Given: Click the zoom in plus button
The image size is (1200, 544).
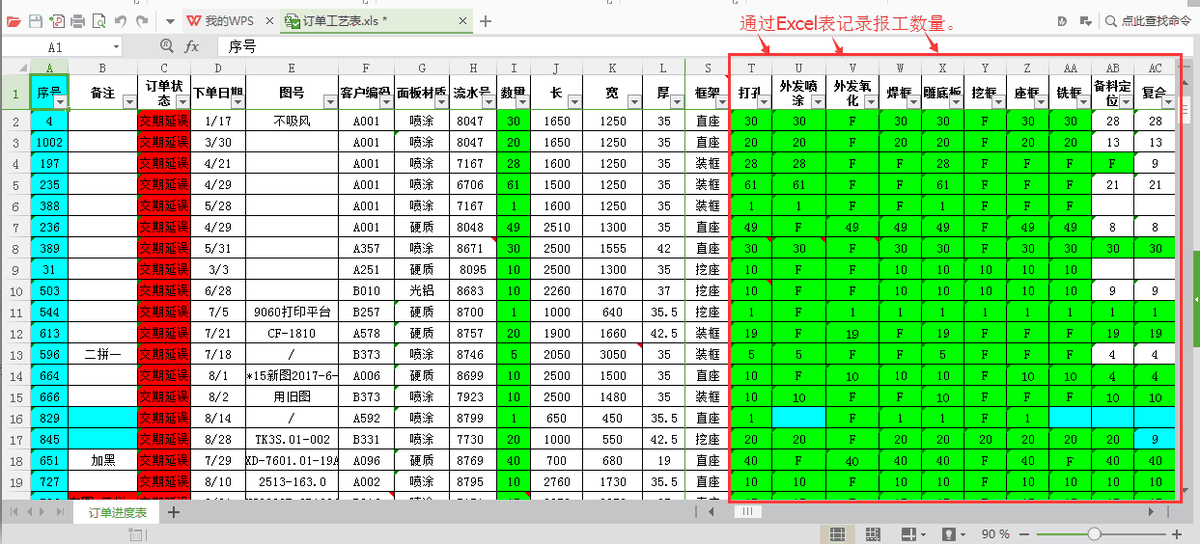Looking at the screenshot, I should 1175,534.
